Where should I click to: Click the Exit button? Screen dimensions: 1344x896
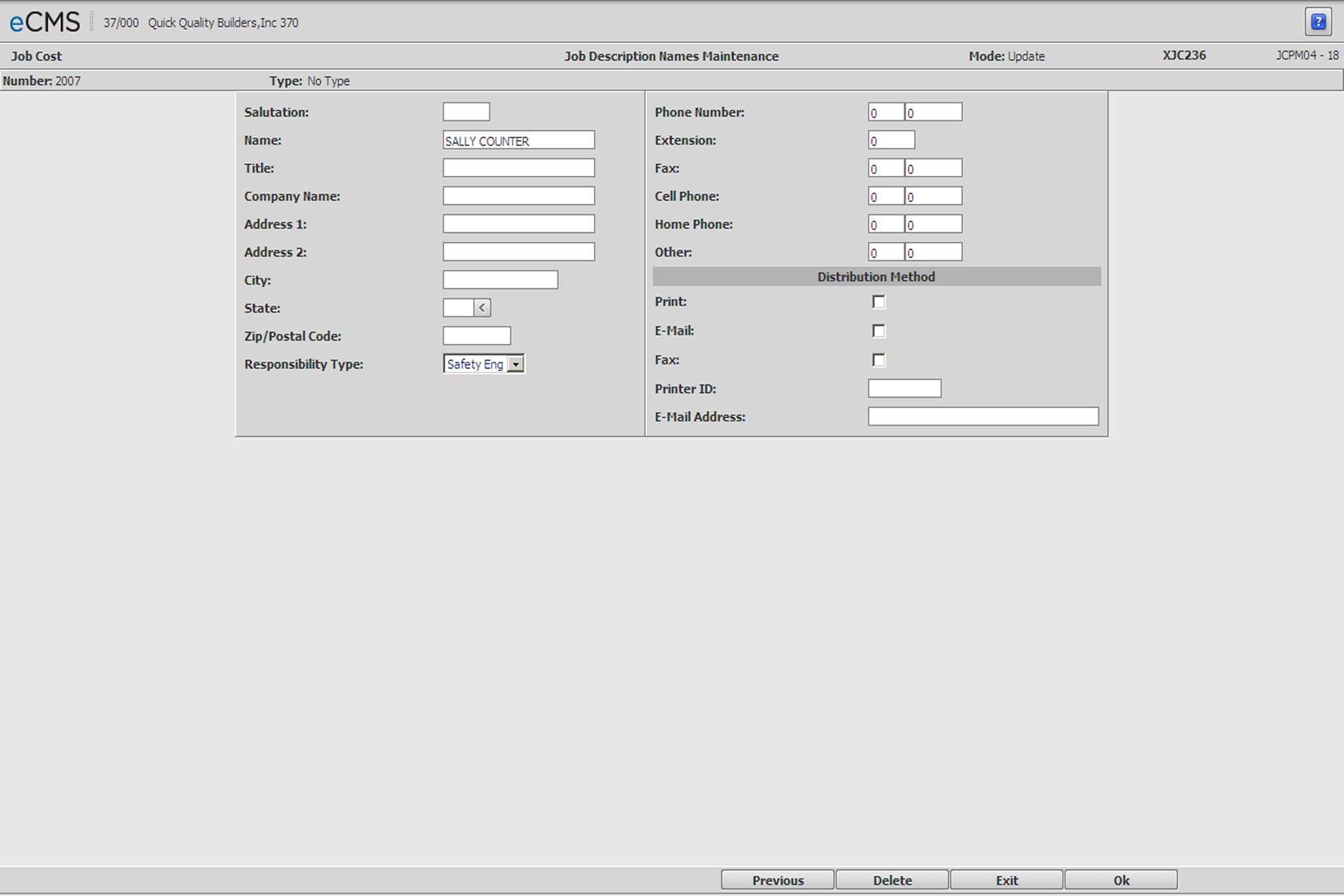coord(1006,880)
